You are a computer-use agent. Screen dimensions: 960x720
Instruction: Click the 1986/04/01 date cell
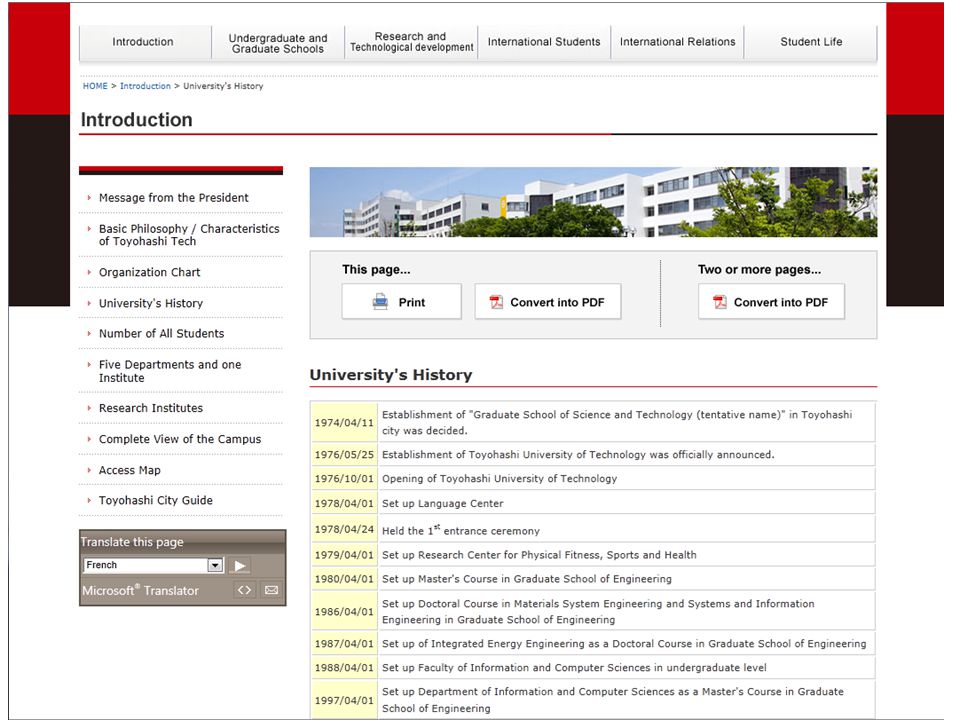(x=344, y=612)
